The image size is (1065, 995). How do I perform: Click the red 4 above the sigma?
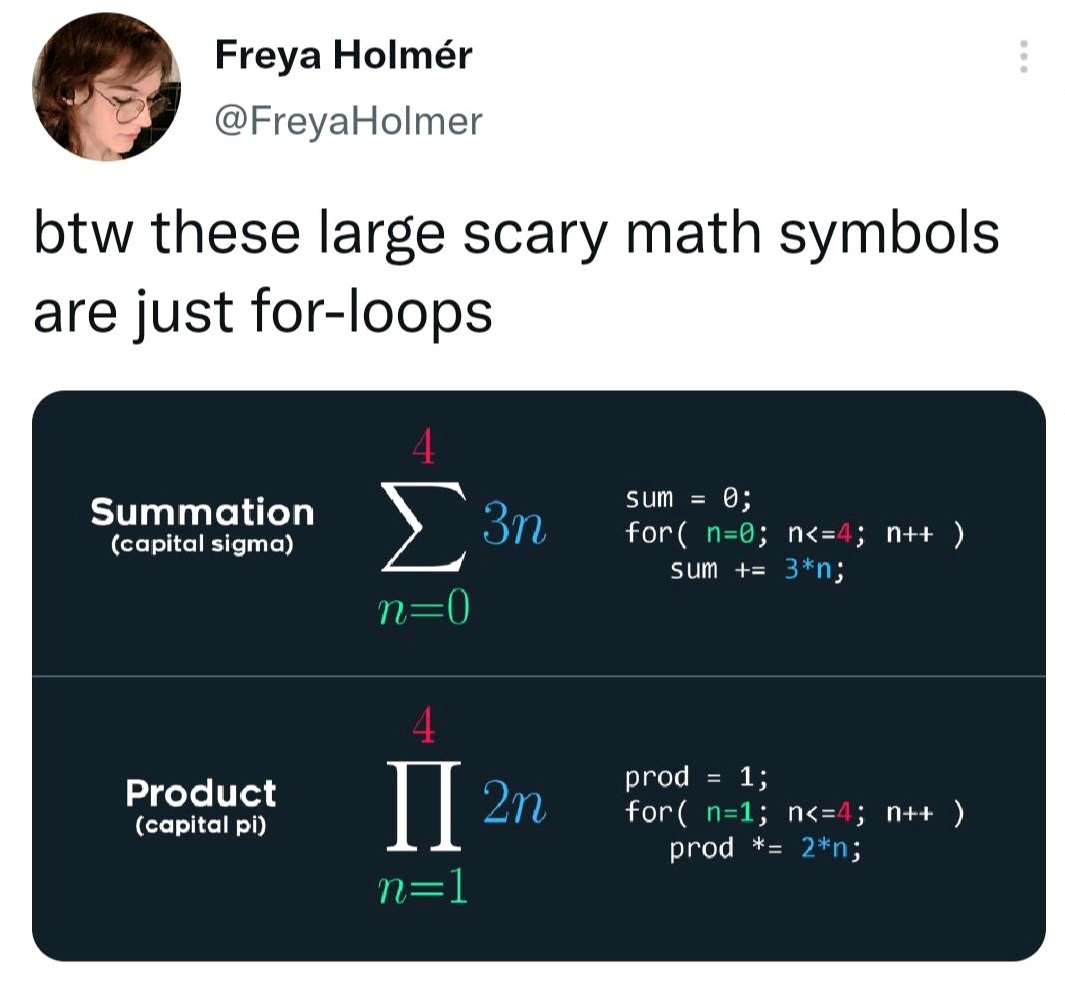click(423, 449)
